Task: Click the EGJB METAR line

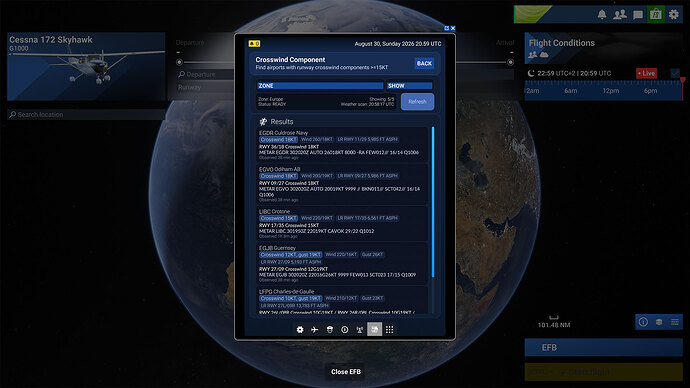Action: tap(337, 275)
